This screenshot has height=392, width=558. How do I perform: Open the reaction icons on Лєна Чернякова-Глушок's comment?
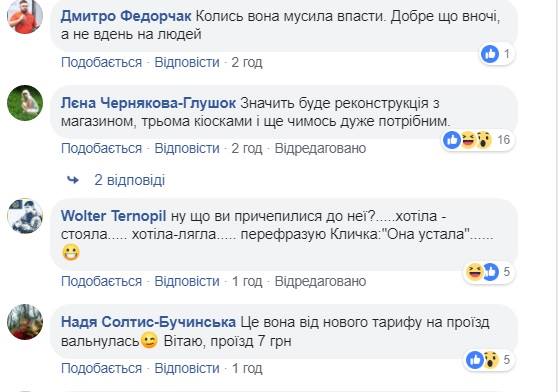point(468,139)
